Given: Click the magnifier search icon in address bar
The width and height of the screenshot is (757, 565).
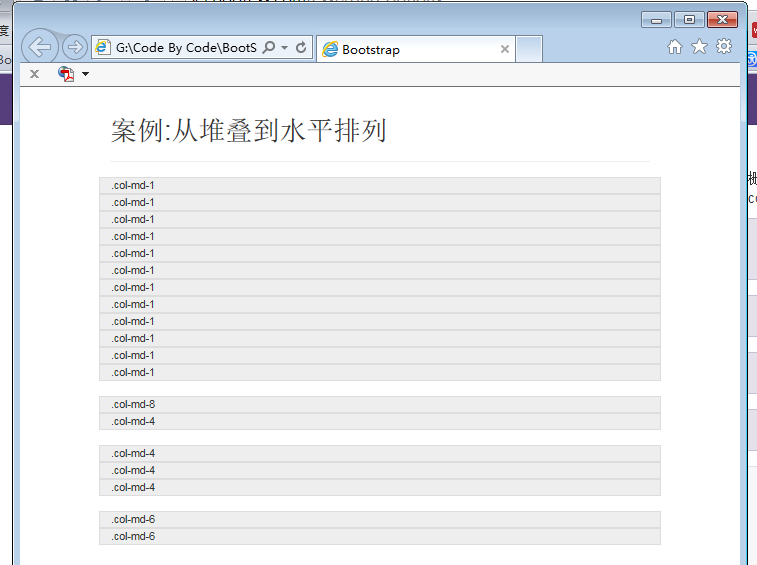Looking at the screenshot, I should (268, 48).
